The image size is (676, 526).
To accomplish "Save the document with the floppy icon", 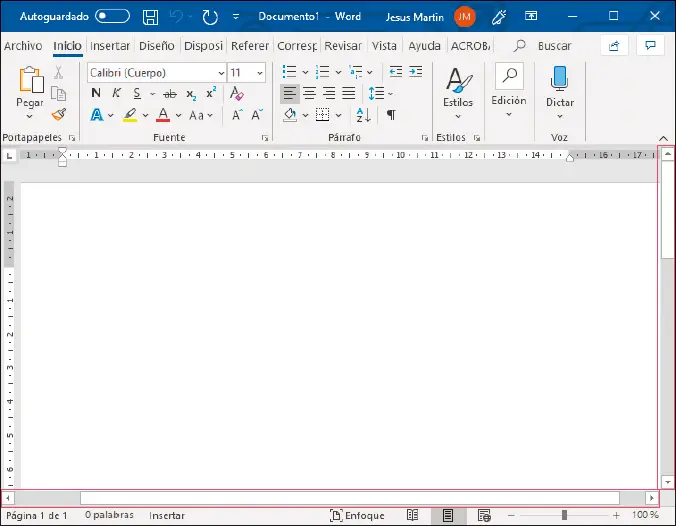I will [150, 17].
